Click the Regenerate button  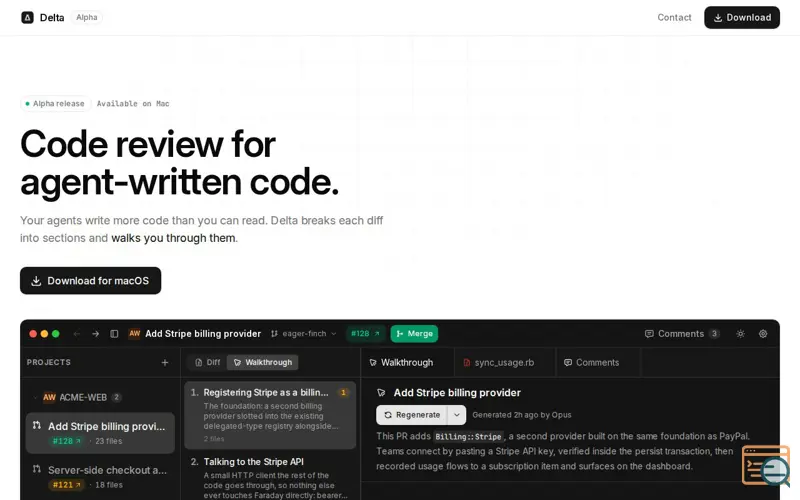pos(412,415)
